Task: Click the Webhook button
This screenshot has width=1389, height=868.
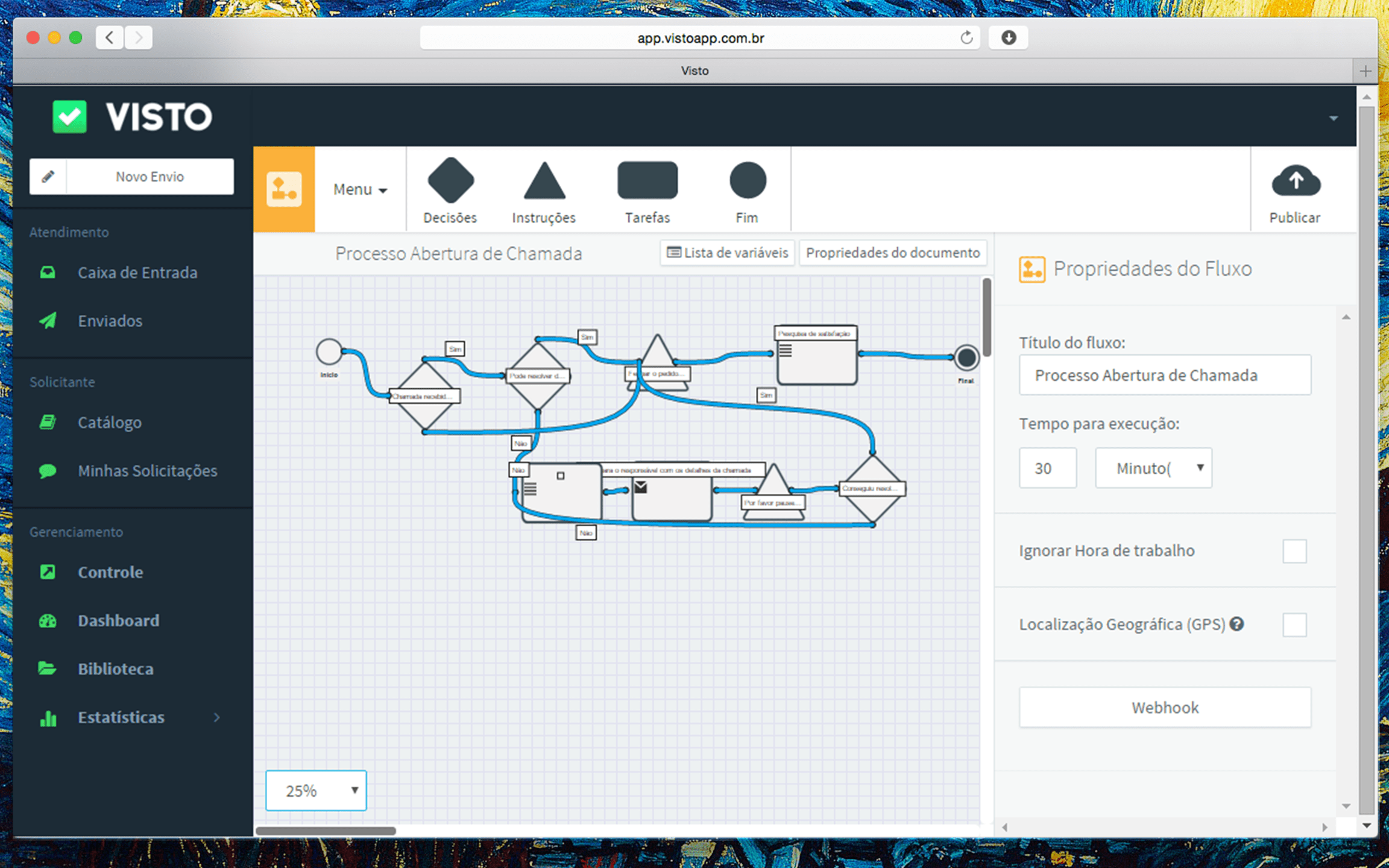Action: pyautogui.click(x=1164, y=707)
